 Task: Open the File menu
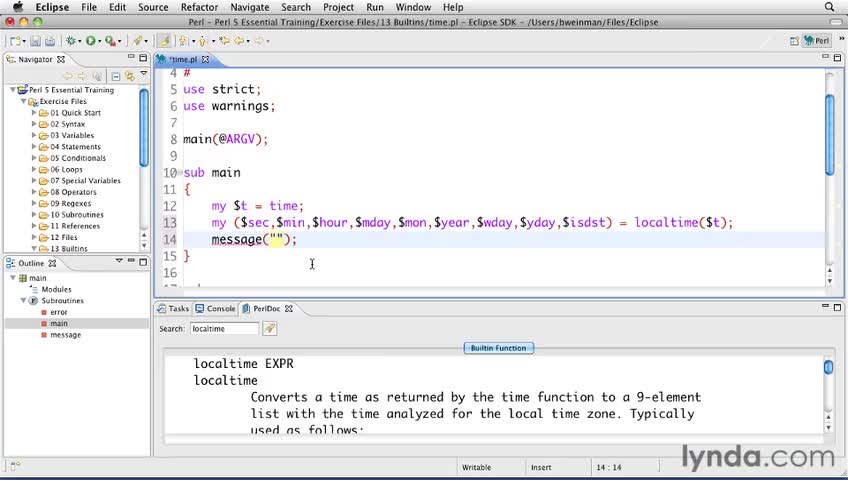pos(89,7)
